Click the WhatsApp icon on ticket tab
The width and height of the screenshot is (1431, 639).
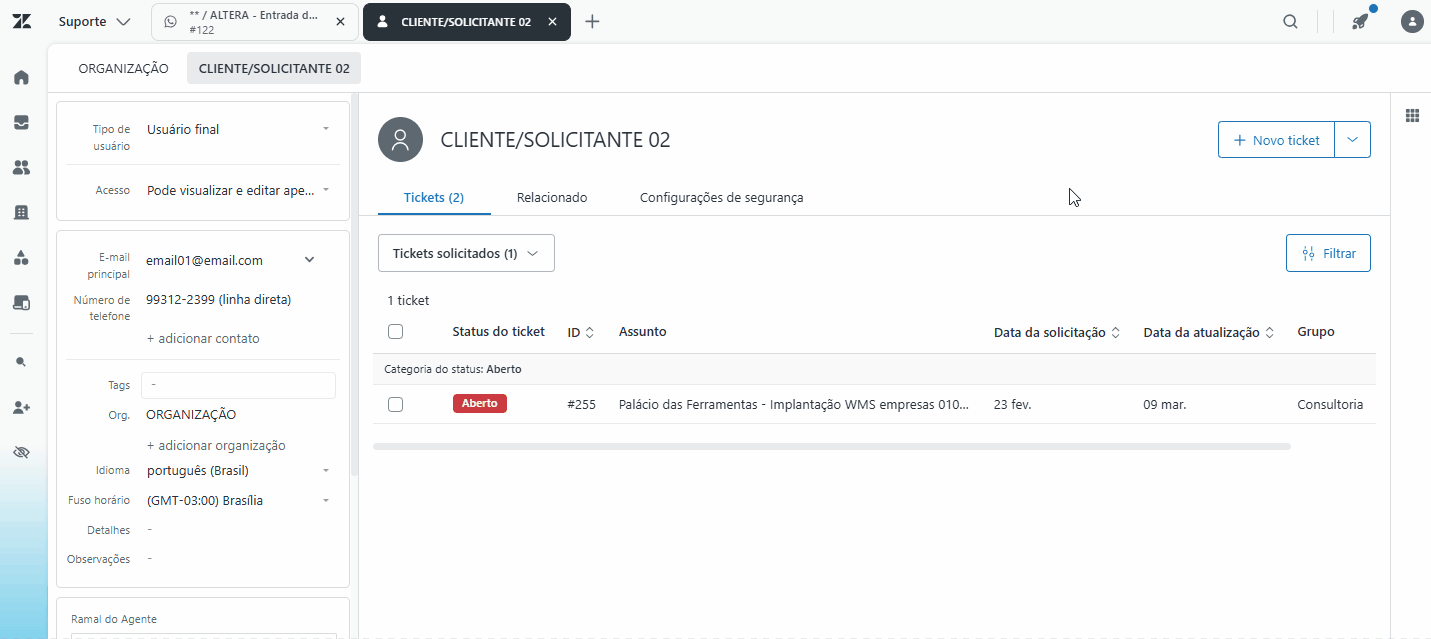[x=171, y=21]
